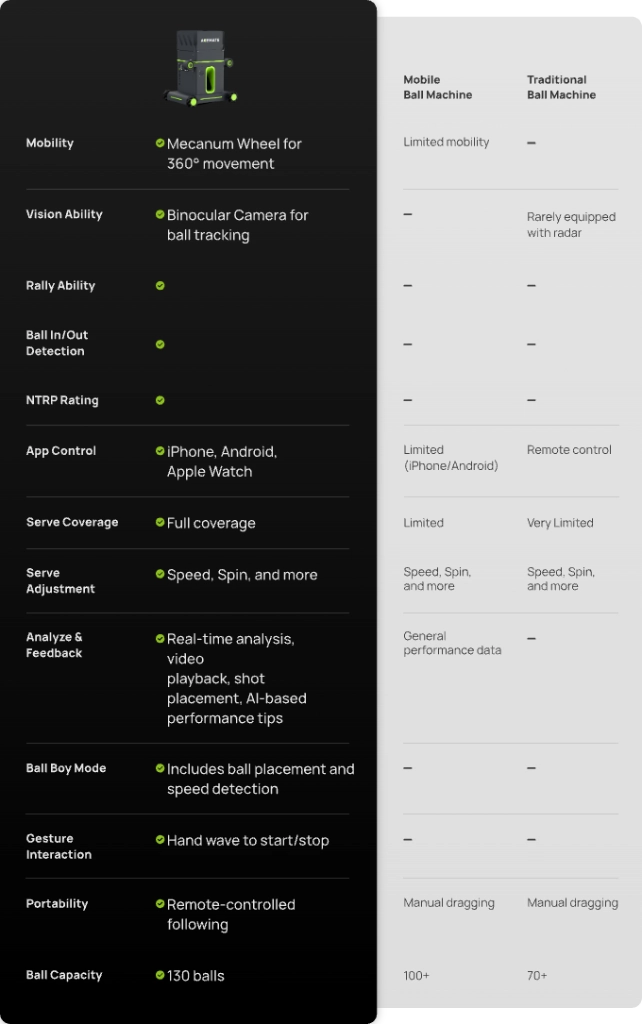Click the Gesture Interaction label
Image resolution: width=642 pixels, height=1024 pixels.
59,846
